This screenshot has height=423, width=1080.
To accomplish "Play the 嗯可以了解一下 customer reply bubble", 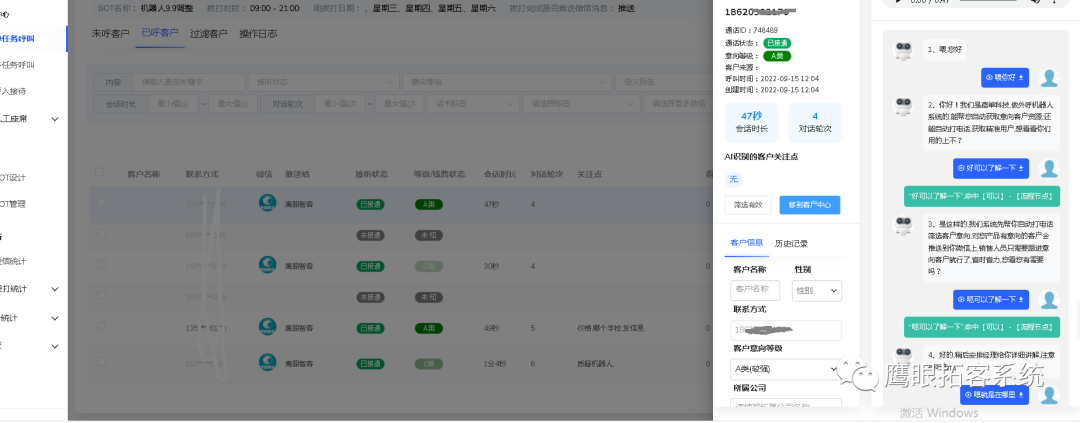I will point(990,299).
